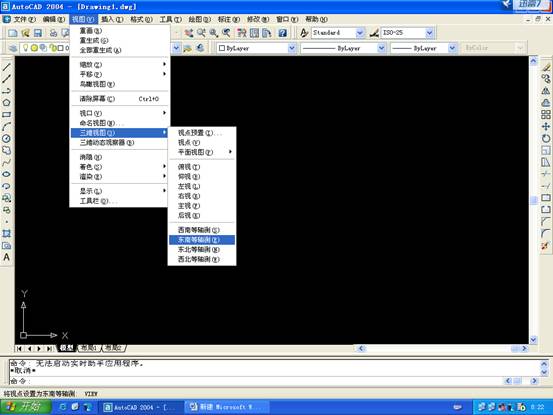Expand 视口(V) submenu
The width and height of the screenshot is (553, 415).
coord(120,113)
